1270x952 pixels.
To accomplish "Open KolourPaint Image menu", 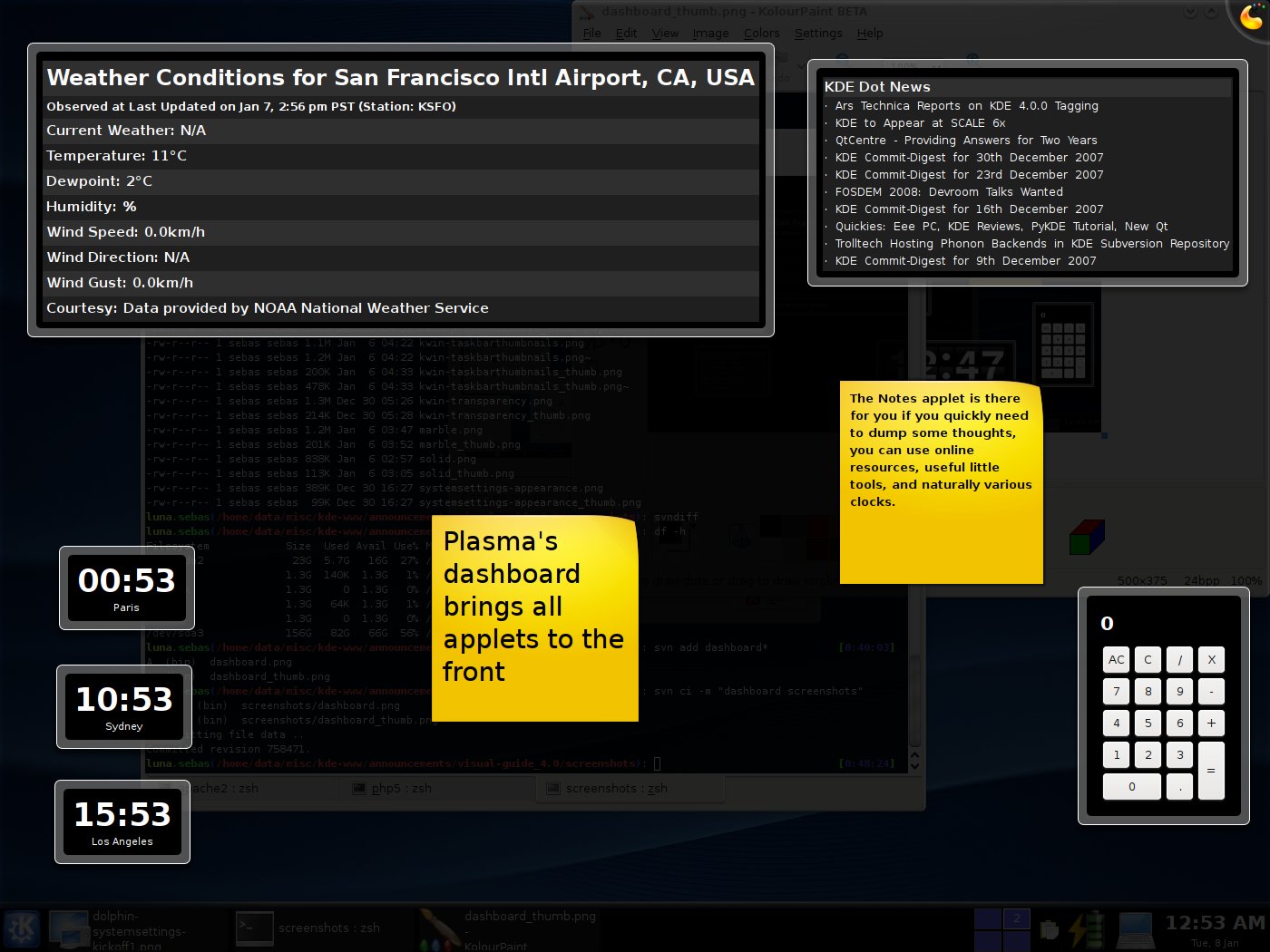I will tap(711, 34).
